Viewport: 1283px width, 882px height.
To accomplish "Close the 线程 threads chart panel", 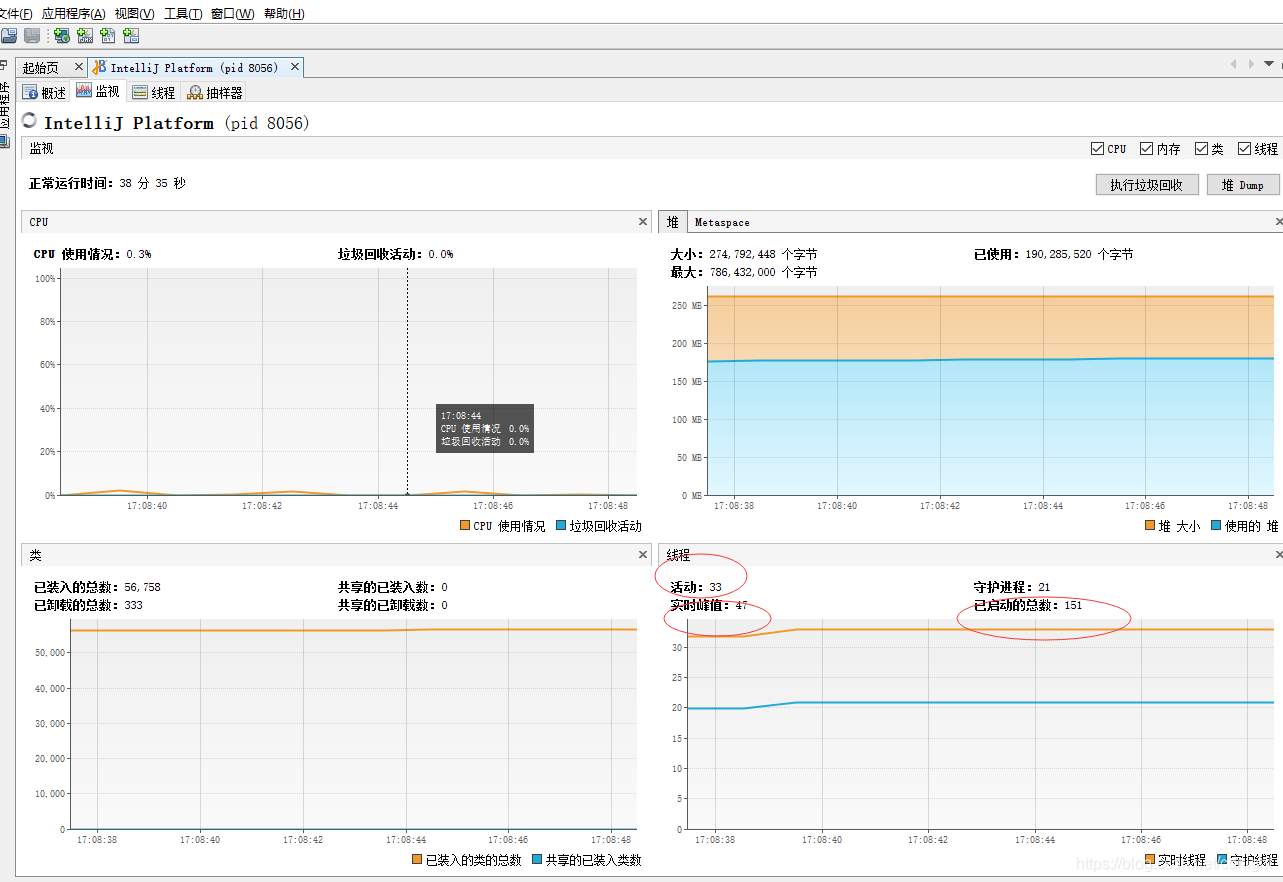I will [x=1279, y=554].
